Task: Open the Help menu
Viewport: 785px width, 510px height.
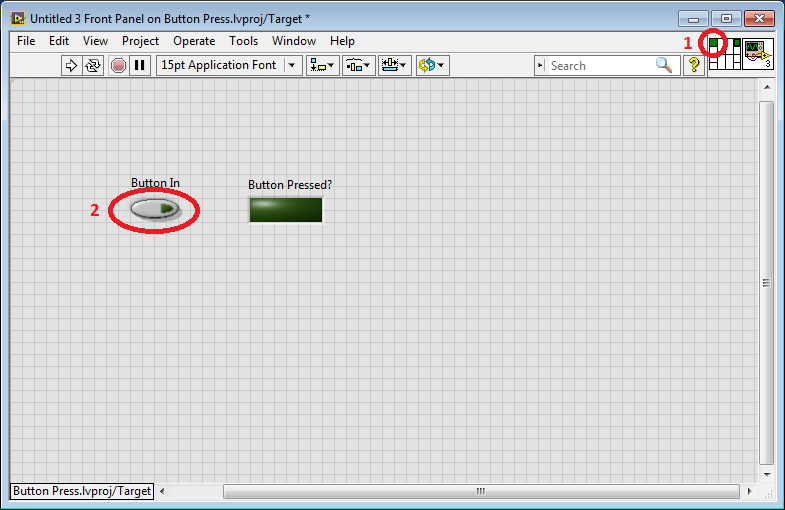Action: click(342, 41)
